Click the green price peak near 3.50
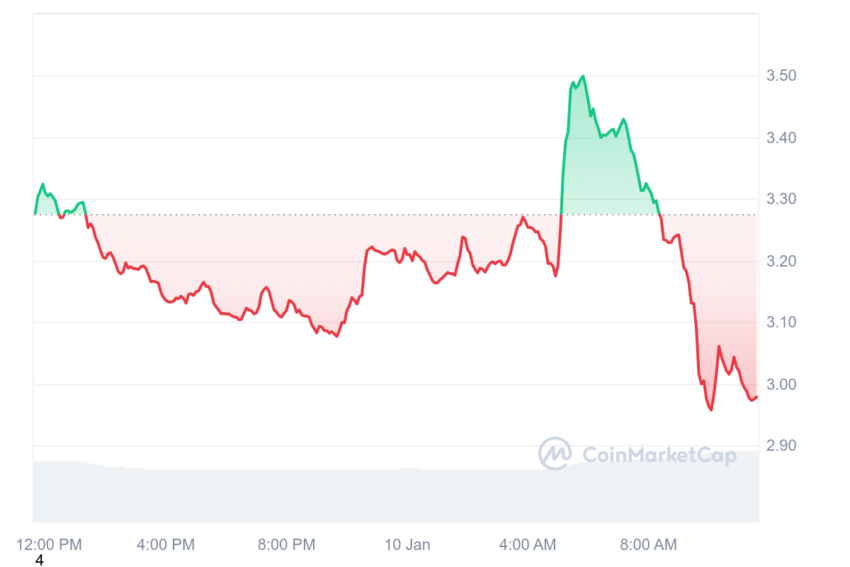850x567 pixels. pos(583,76)
